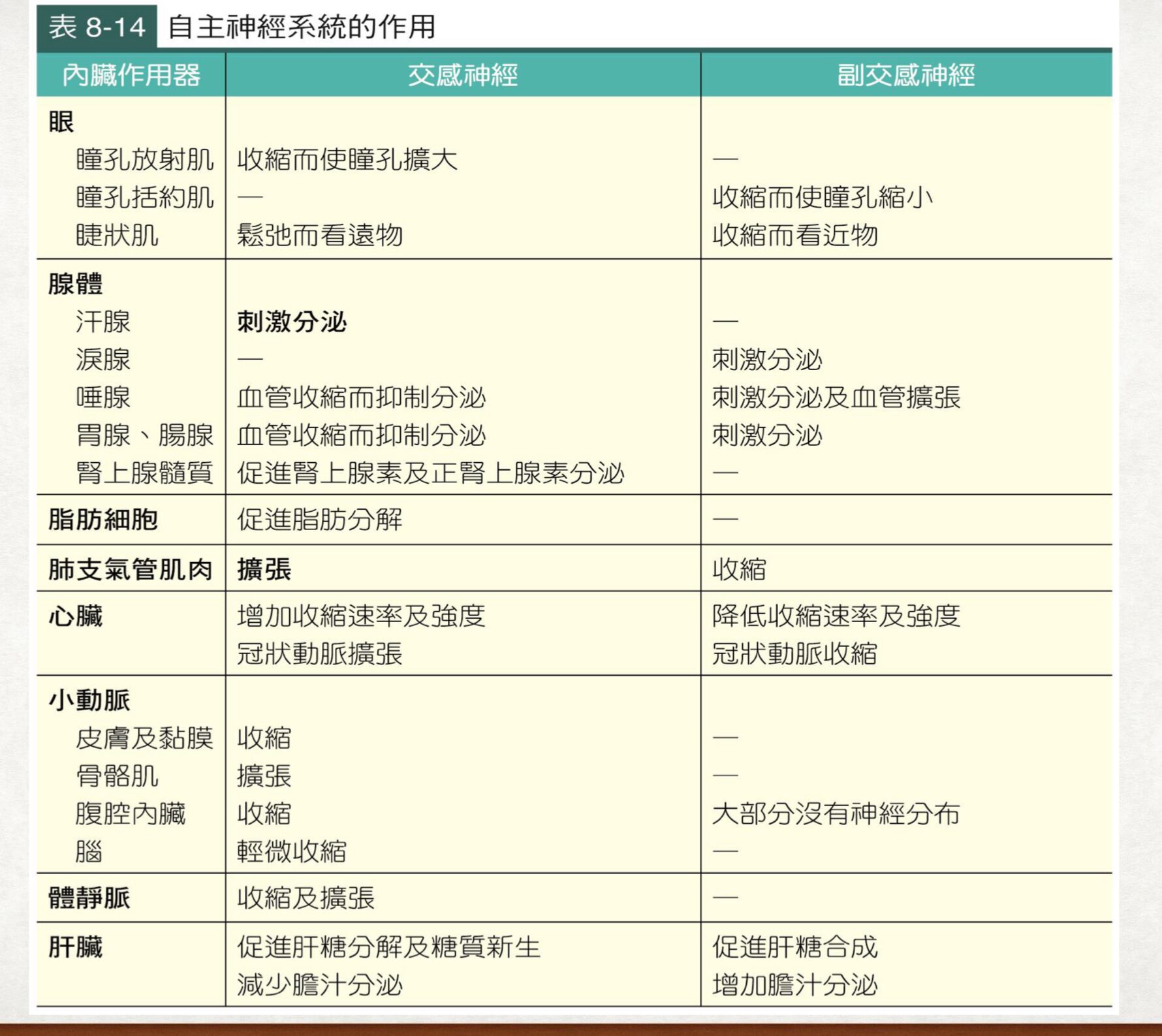Image resolution: width=1162 pixels, height=1036 pixels.
Task: Click the 表 8-14 table number label
Action: [97, 27]
